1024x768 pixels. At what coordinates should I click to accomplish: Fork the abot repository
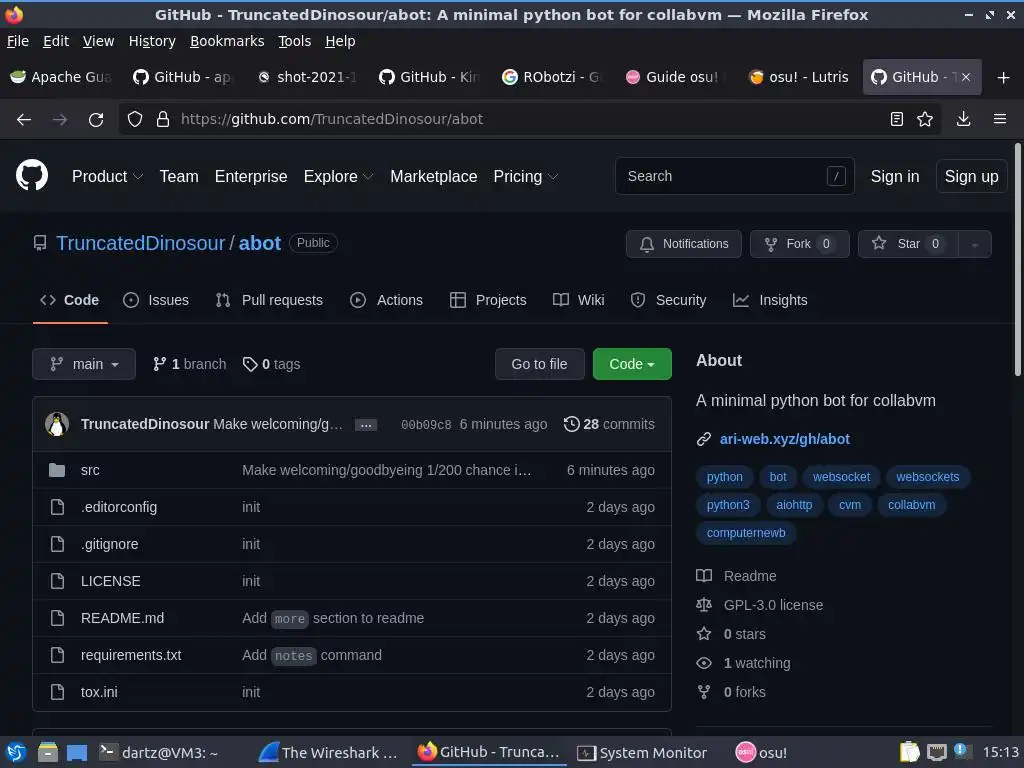799,244
